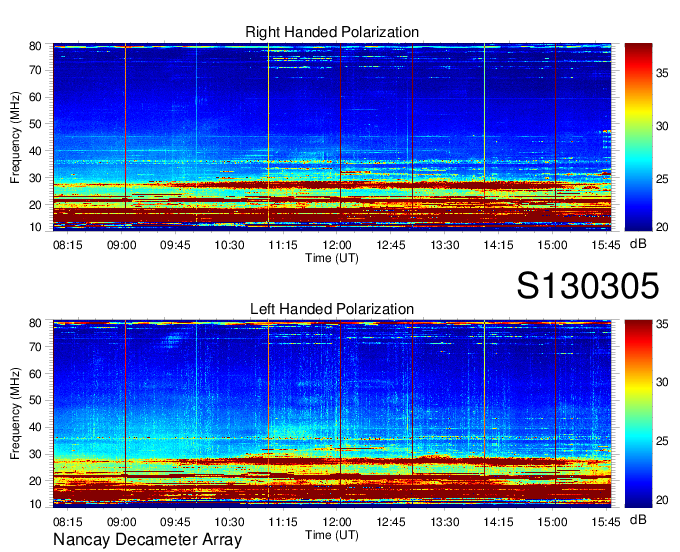This screenshot has height=552, width=680.
Task: Click the 09:00 tick on the upper time axis
Action: tap(121, 245)
